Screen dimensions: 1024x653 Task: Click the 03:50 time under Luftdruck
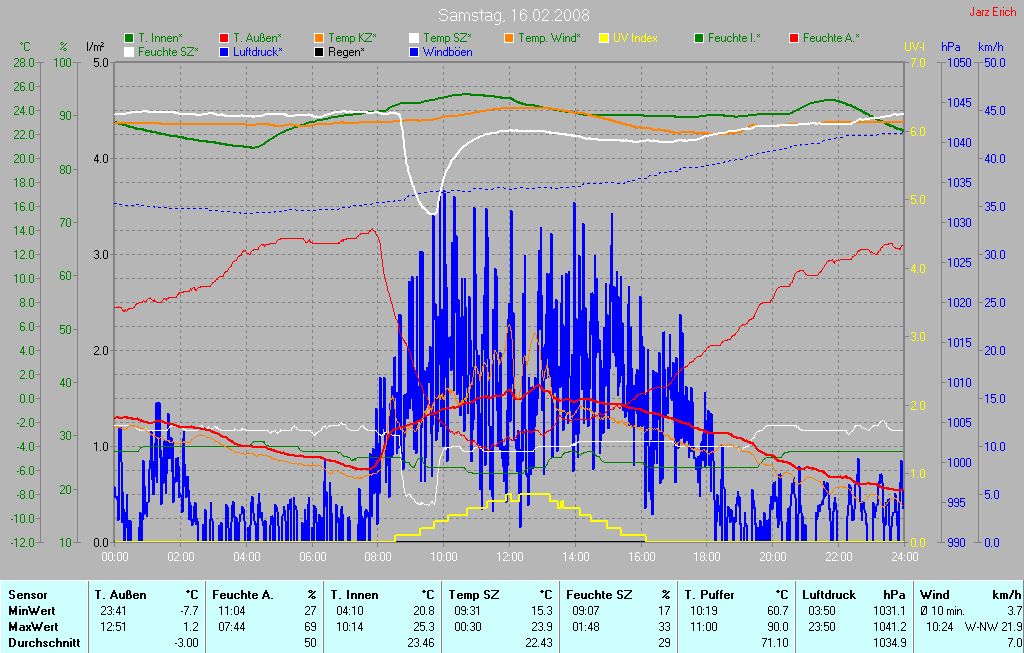click(x=822, y=611)
